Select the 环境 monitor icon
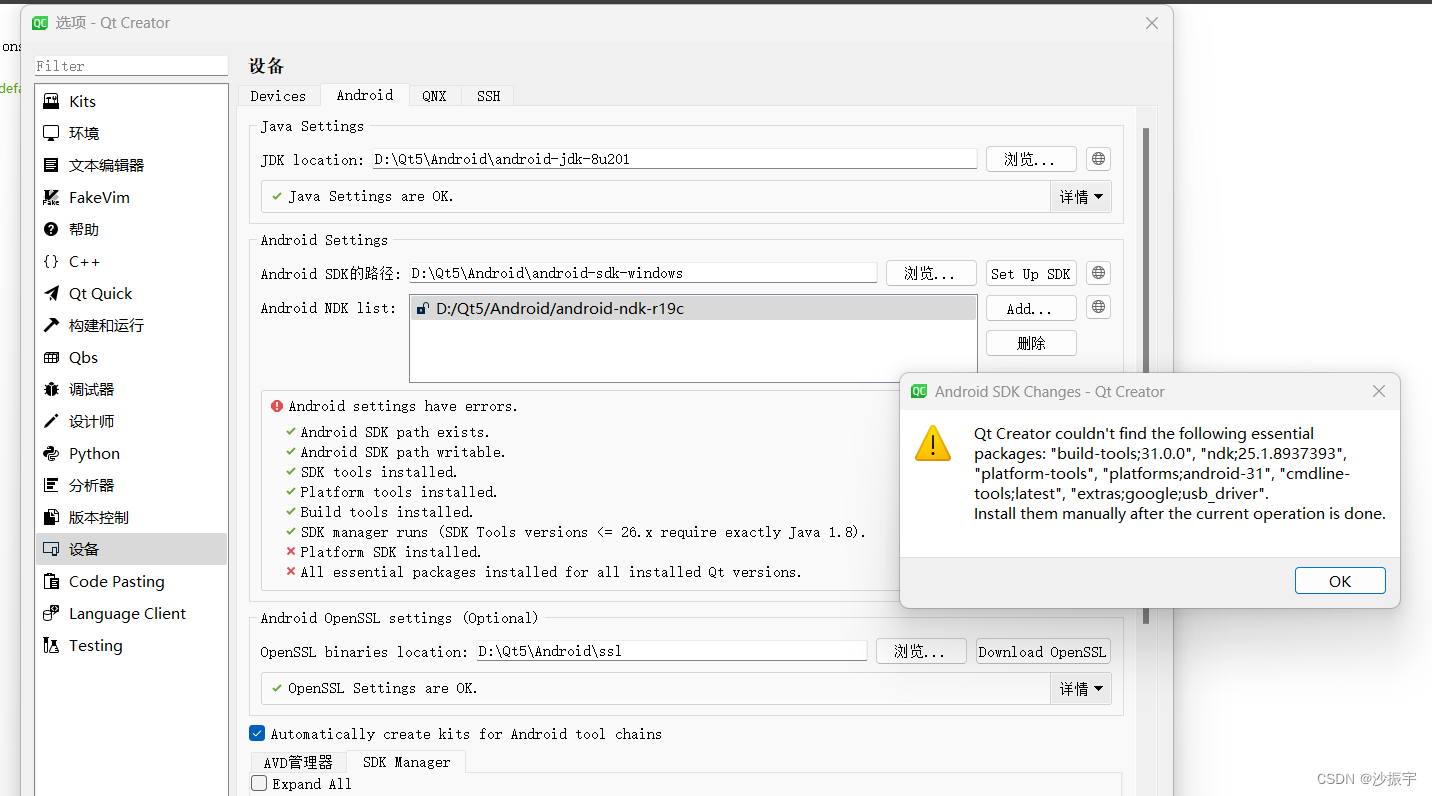Image resolution: width=1432 pixels, height=796 pixels. point(51,133)
